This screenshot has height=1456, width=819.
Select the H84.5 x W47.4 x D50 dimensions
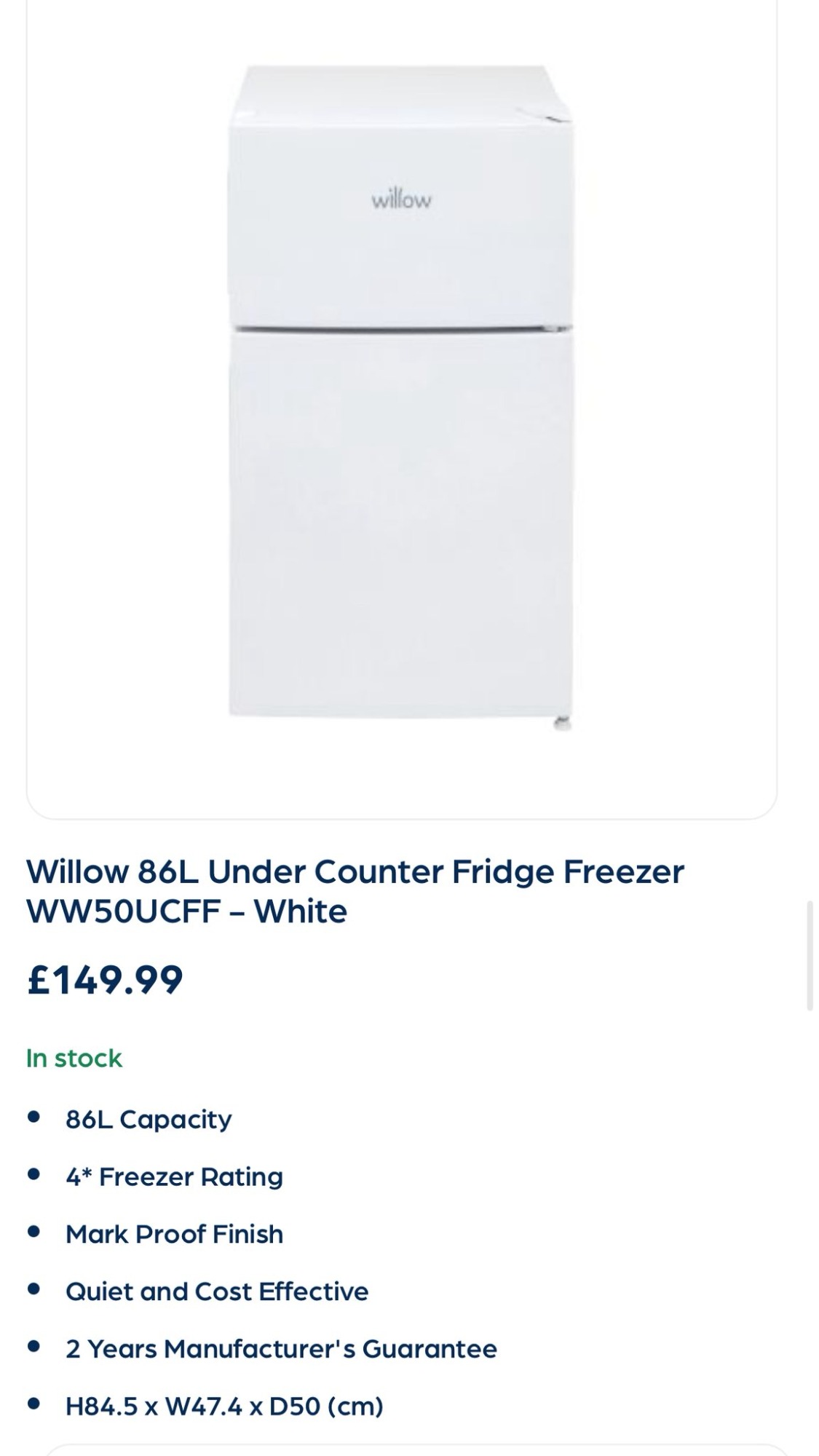[224, 1406]
